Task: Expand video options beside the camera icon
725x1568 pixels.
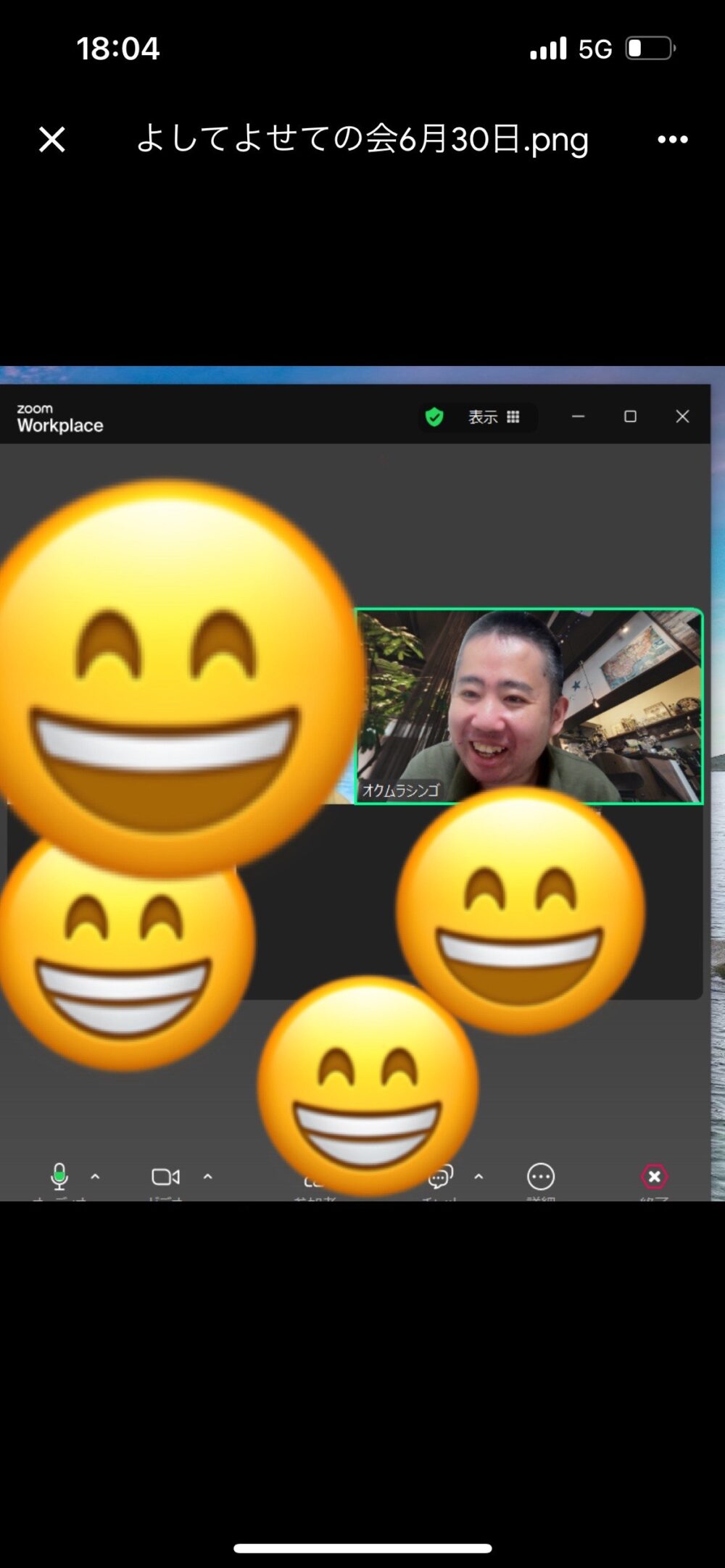Action: pos(208,1176)
